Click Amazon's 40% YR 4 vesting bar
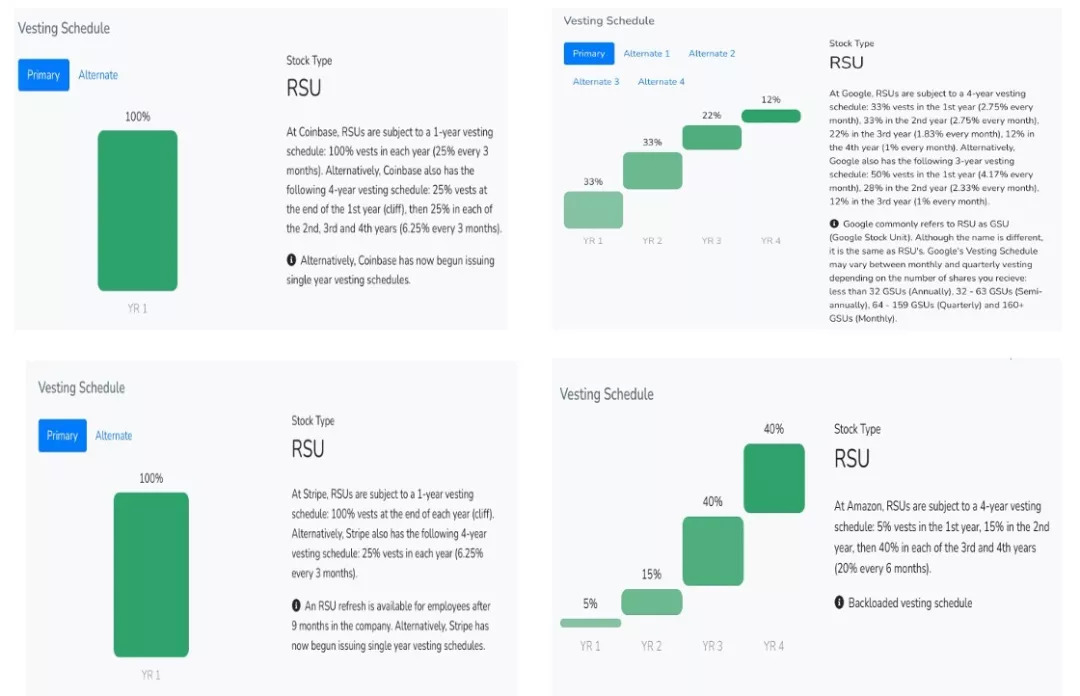The image size is (1080, 696). point(773,478)
